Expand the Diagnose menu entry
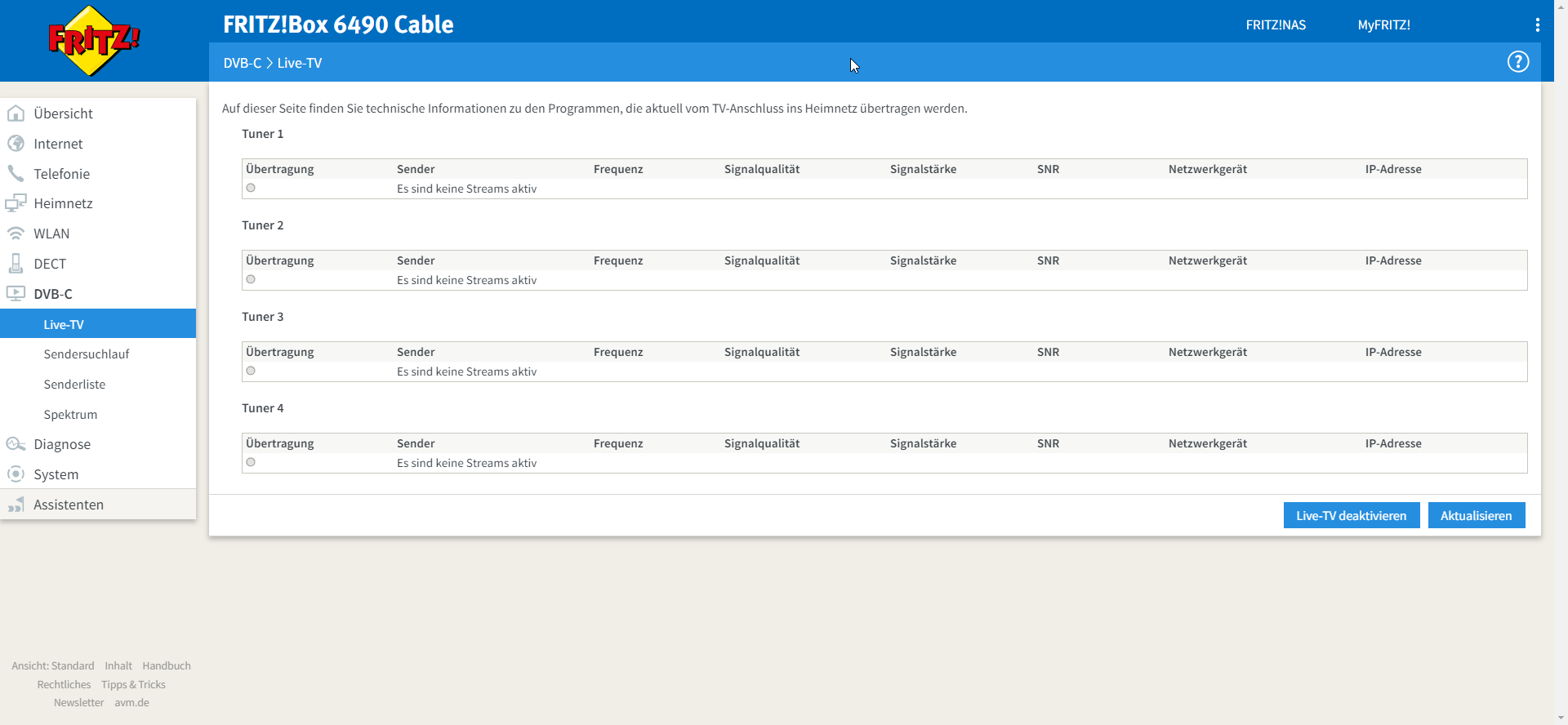 (98, 444)
